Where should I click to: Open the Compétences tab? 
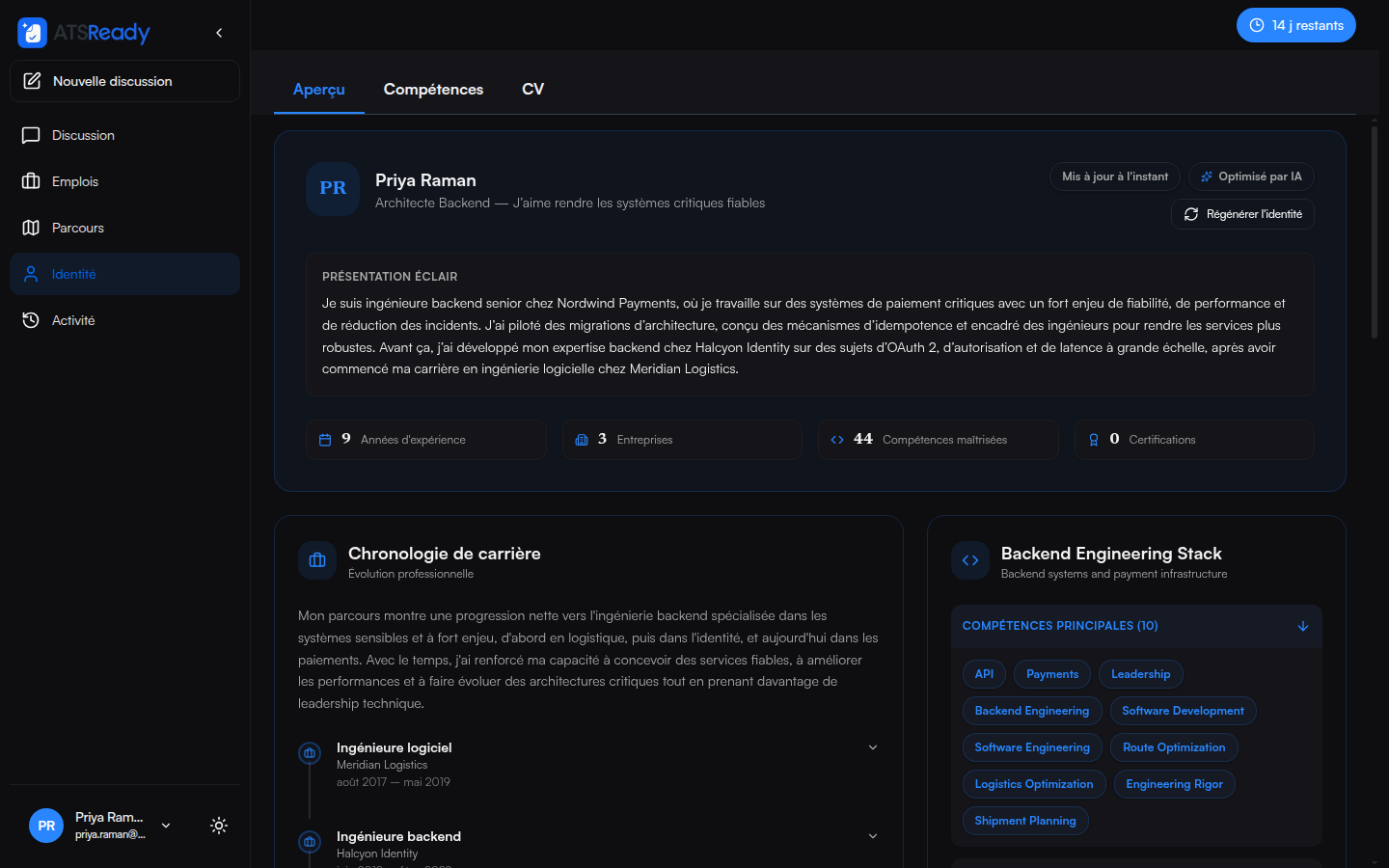pos(433,90)
